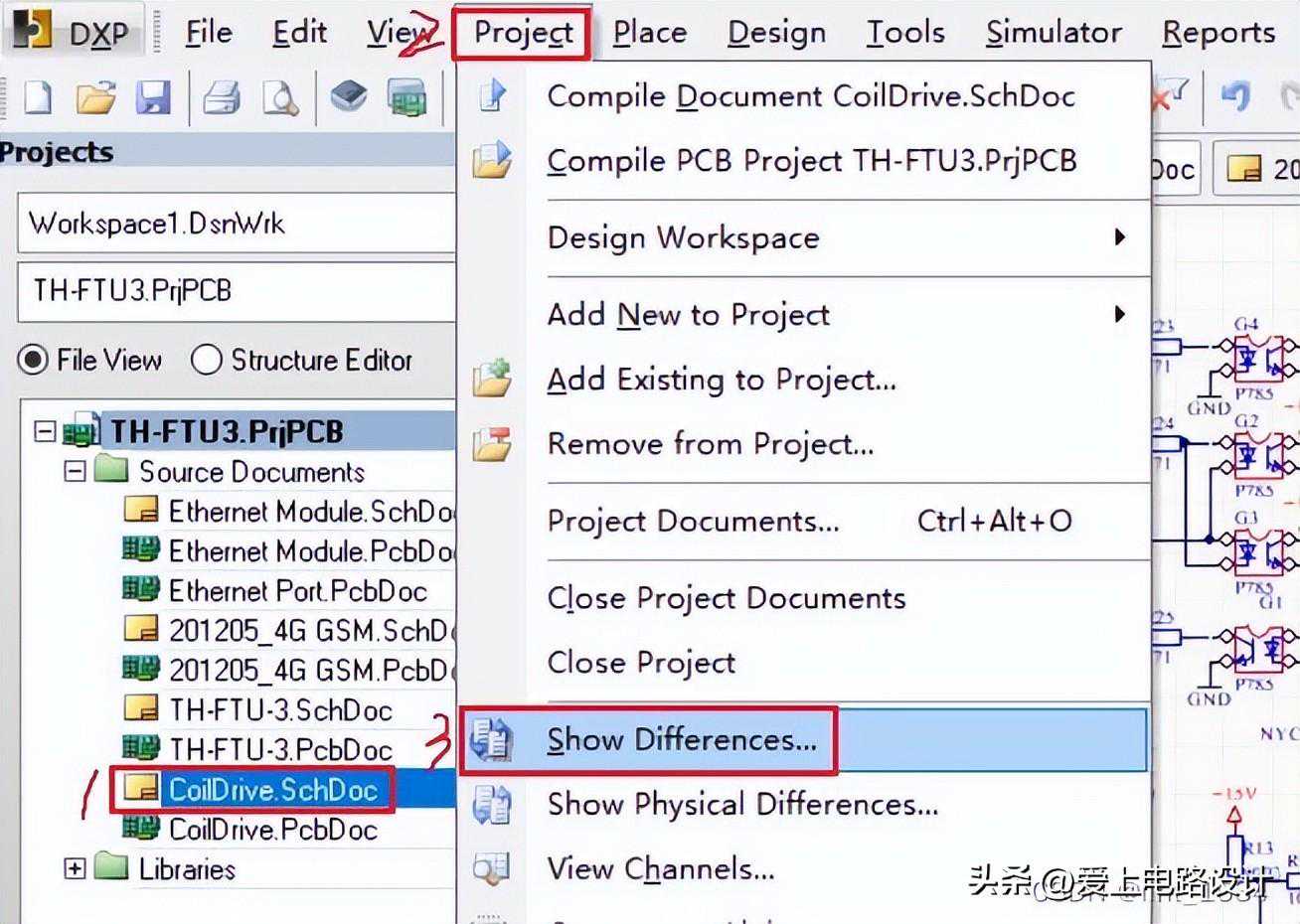Expand the Libraries folder
1300x924 pixels.
click(75, 868)
